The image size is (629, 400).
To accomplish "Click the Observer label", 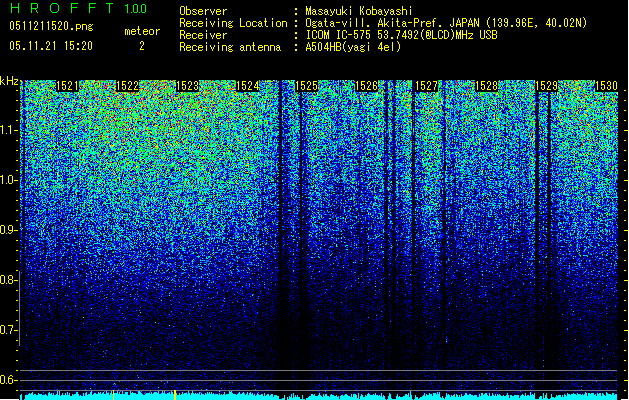I will [x=203, y=11].
